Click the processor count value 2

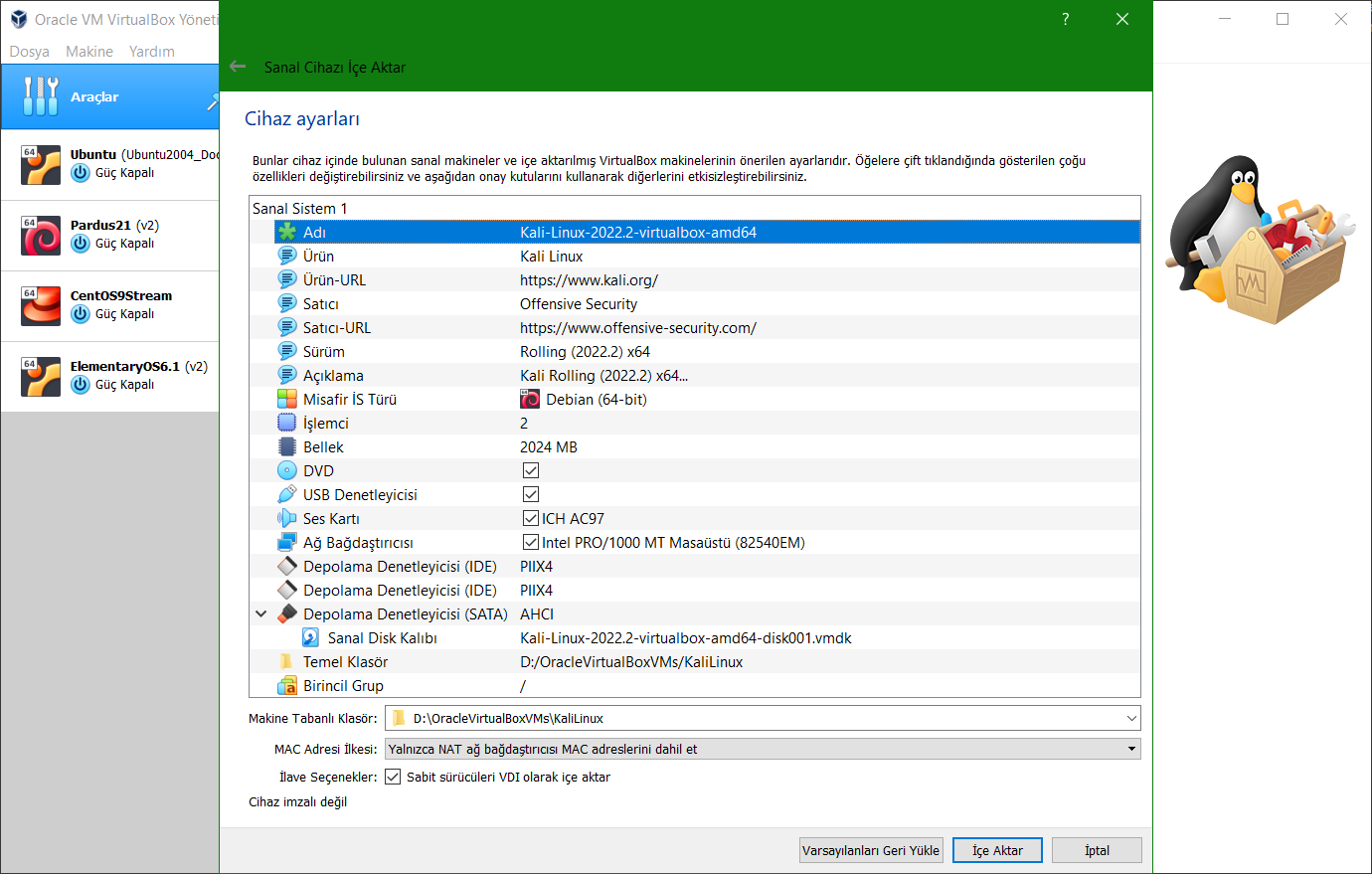524,423
